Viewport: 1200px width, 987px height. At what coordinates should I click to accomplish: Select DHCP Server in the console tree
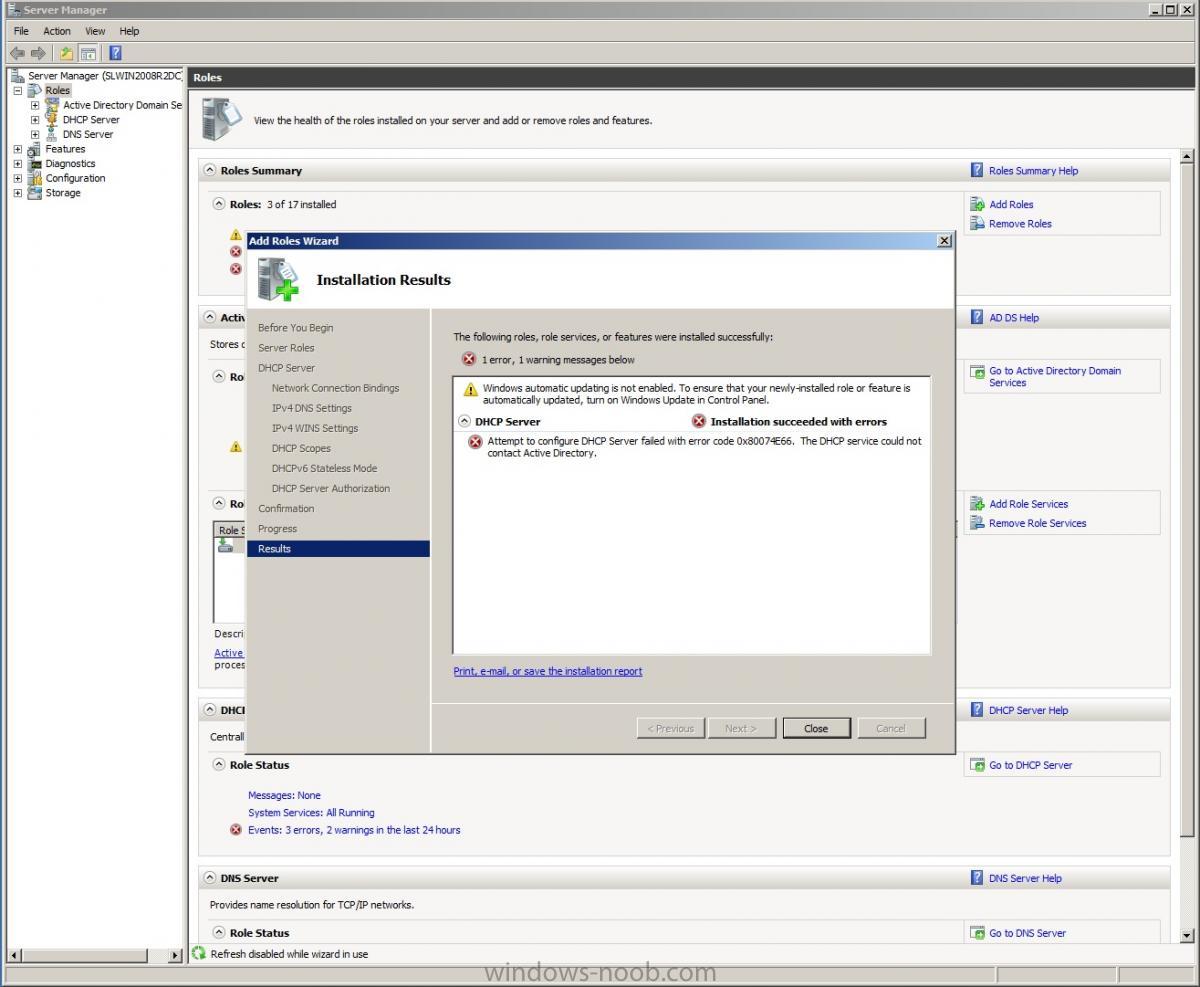pyautogui.click(x=91, y=120)
